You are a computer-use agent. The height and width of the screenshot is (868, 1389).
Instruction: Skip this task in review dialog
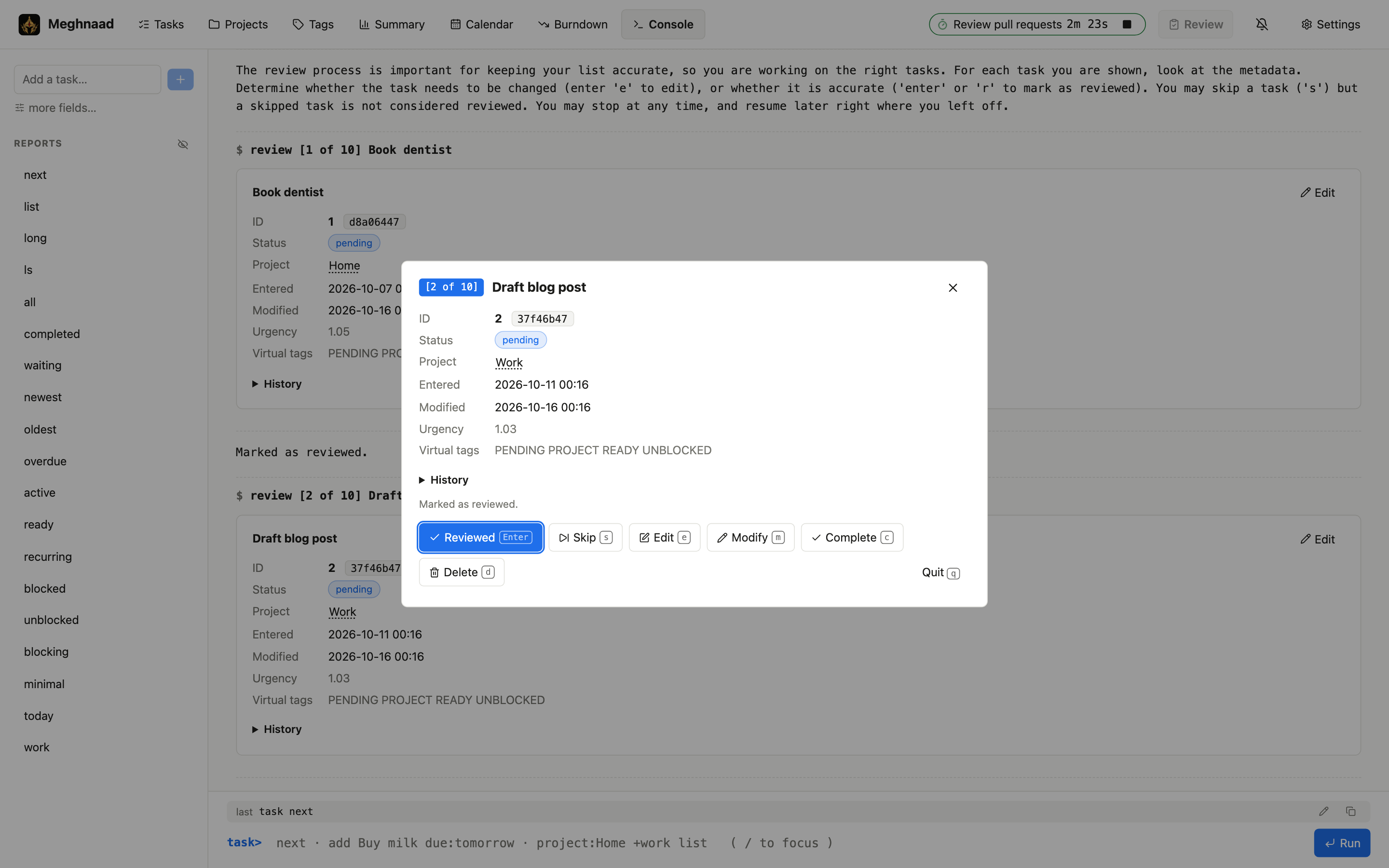(x=586, y=537)
